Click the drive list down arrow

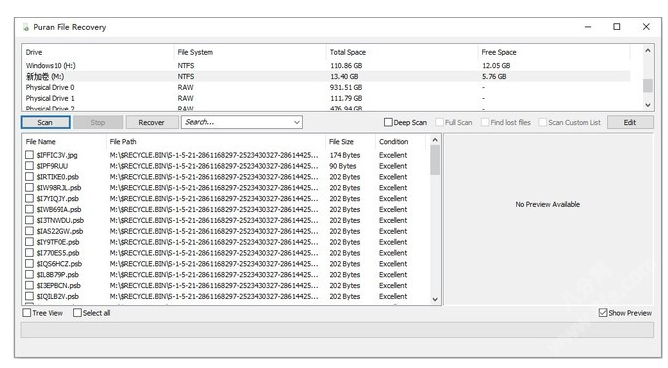point(648,105)
